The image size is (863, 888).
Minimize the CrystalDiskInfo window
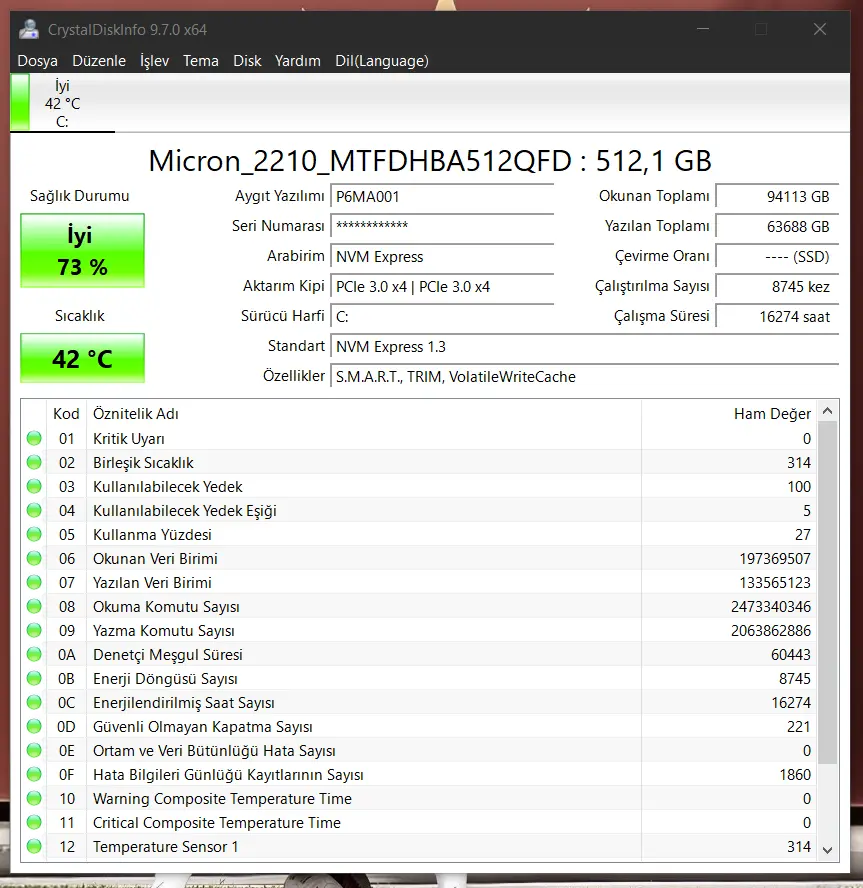pos(703,29)
